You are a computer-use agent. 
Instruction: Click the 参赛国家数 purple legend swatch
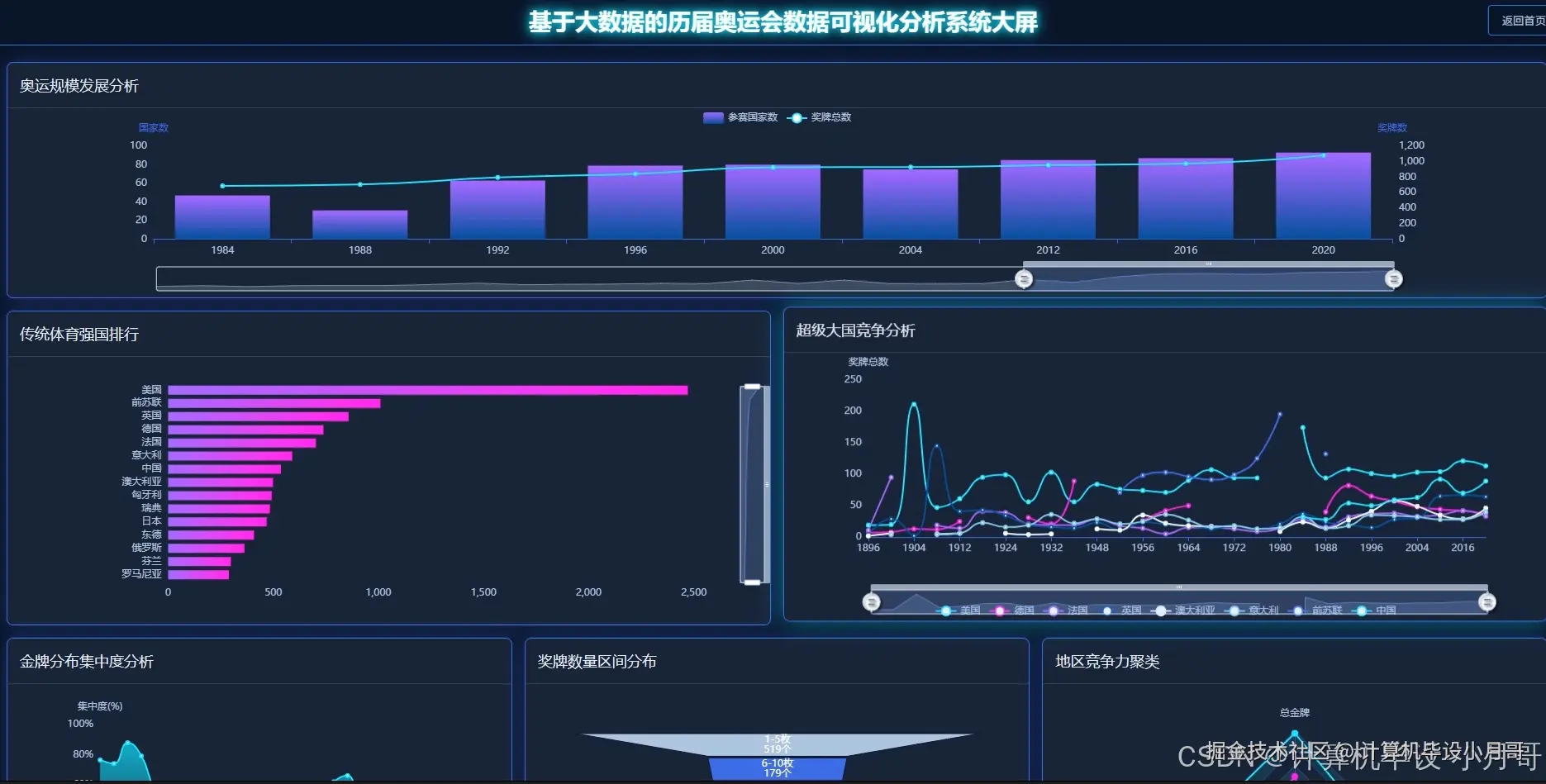(711, 117)
